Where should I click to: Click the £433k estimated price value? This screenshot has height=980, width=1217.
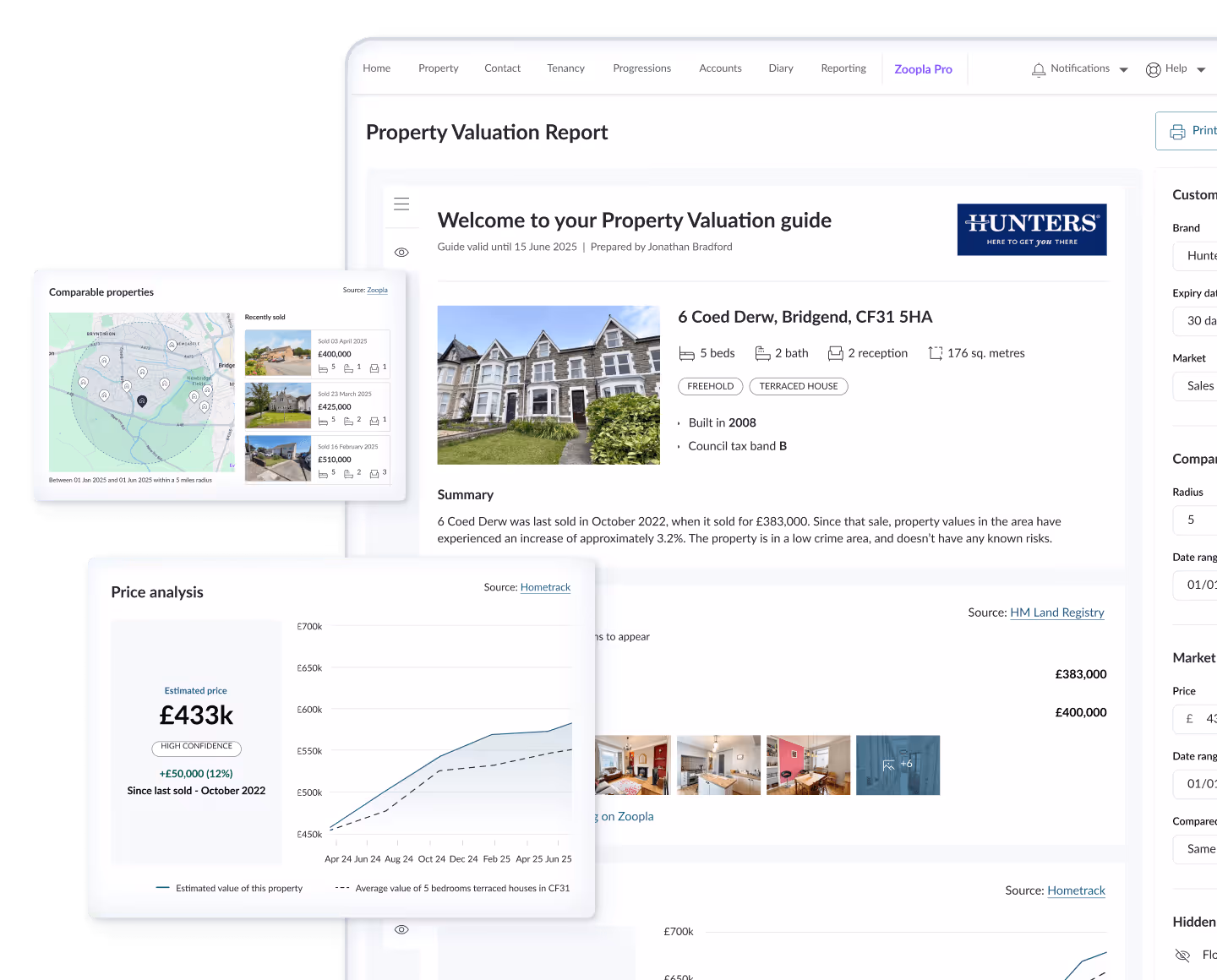click(196, 716)
